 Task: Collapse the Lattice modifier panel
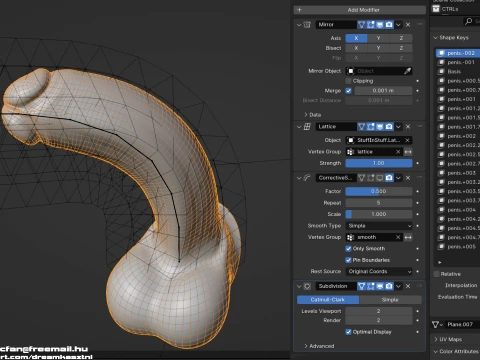click(299, 127)
